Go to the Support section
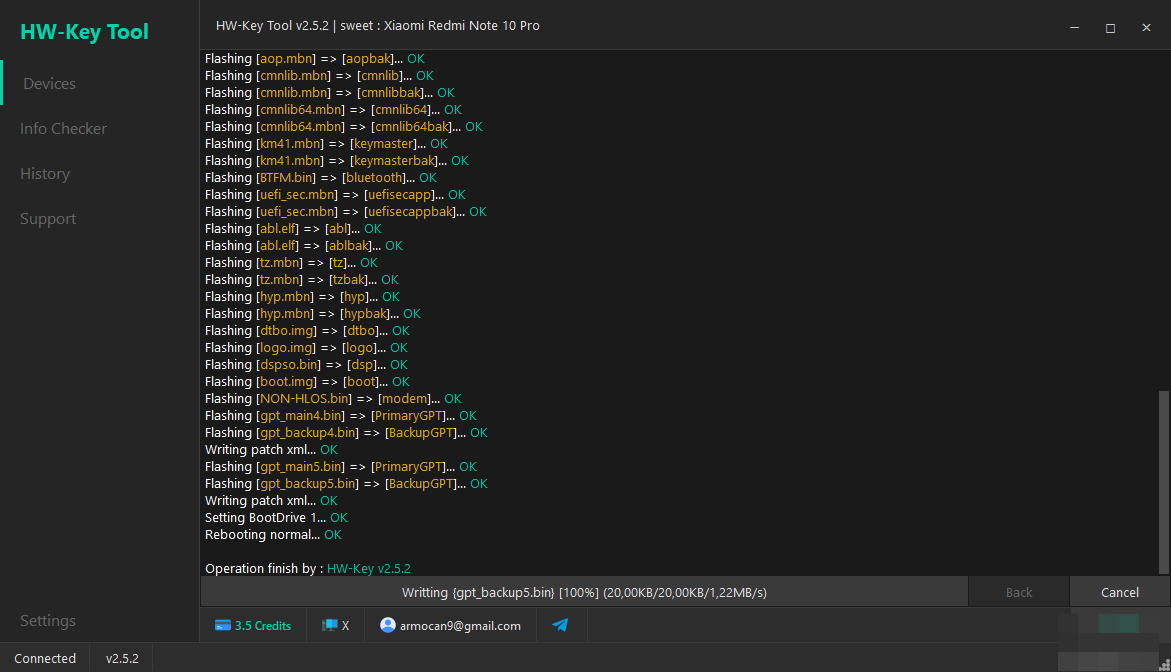The image size is (1171, 672). point(48,219)
